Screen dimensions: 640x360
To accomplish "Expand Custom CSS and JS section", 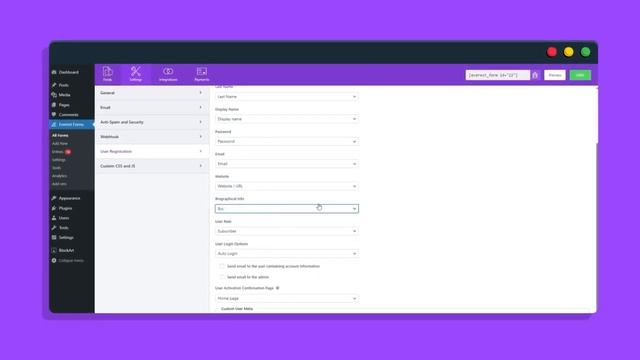I will click(151, 166).
